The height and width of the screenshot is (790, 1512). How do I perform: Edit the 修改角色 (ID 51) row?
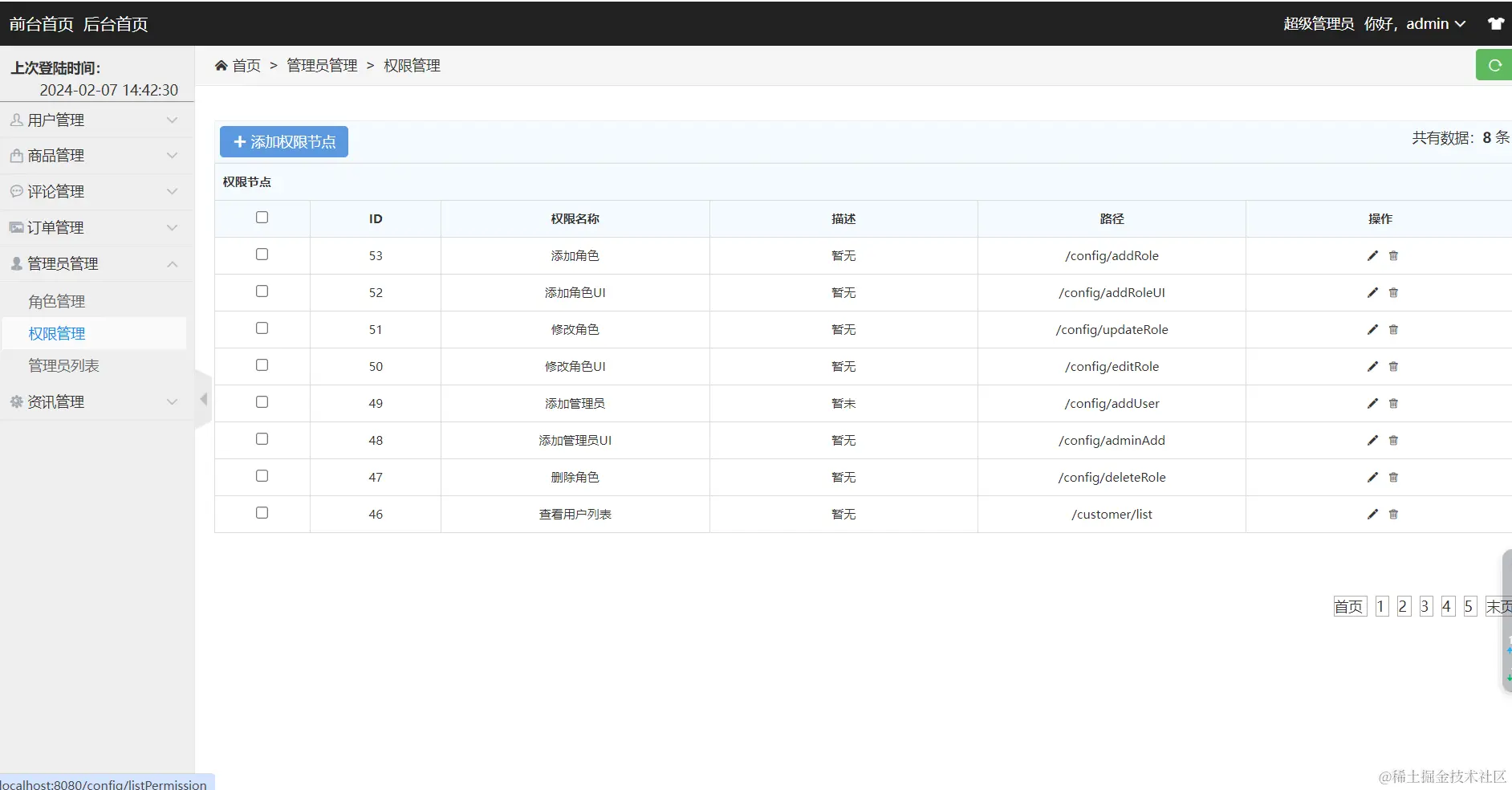[x=1372, y=329]
